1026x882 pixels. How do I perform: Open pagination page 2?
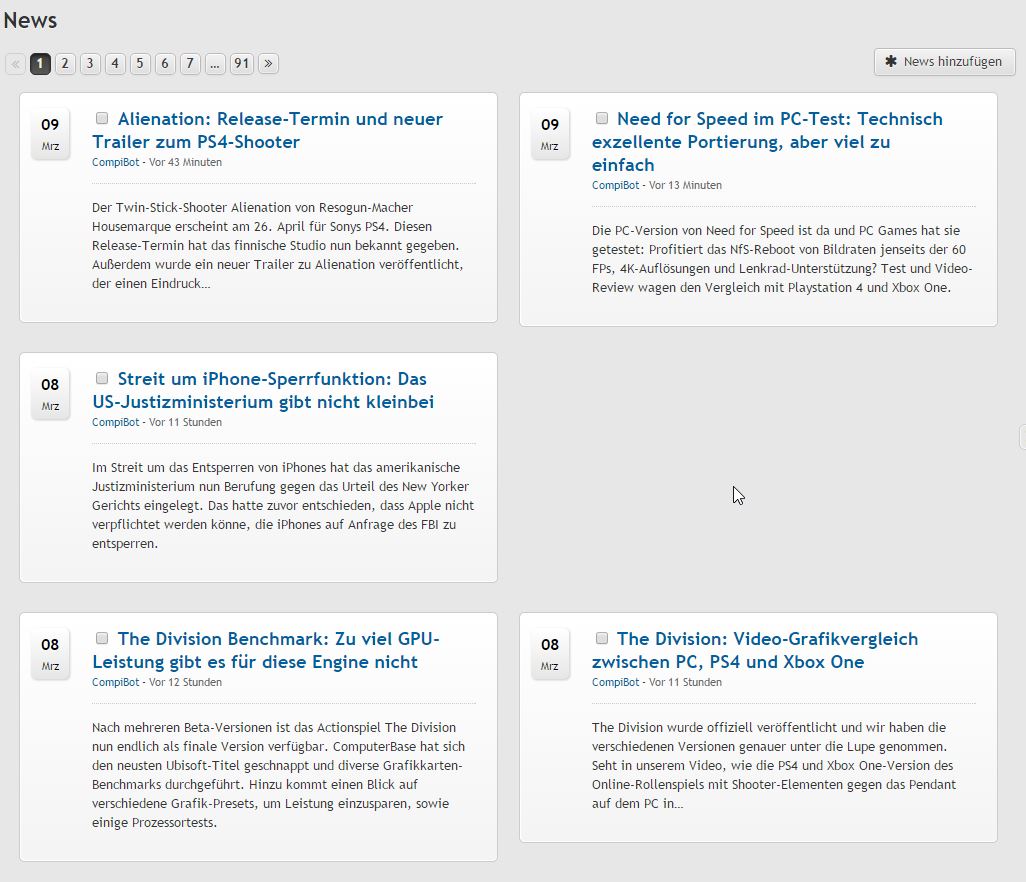pyautogui.click(x=65, y=64)
